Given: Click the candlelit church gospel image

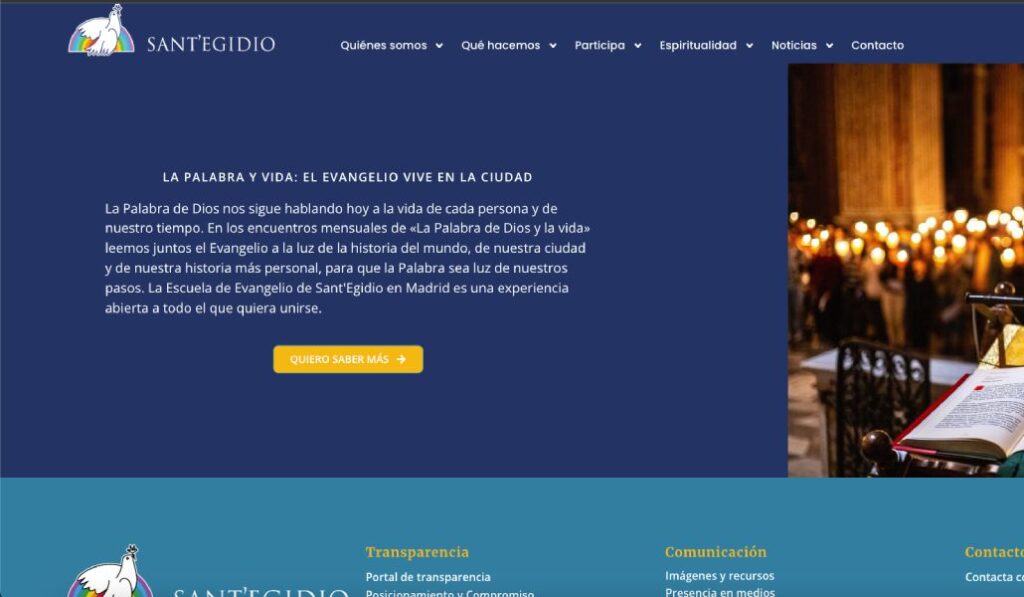Looking at the screenshot, I should coord(905,270).
